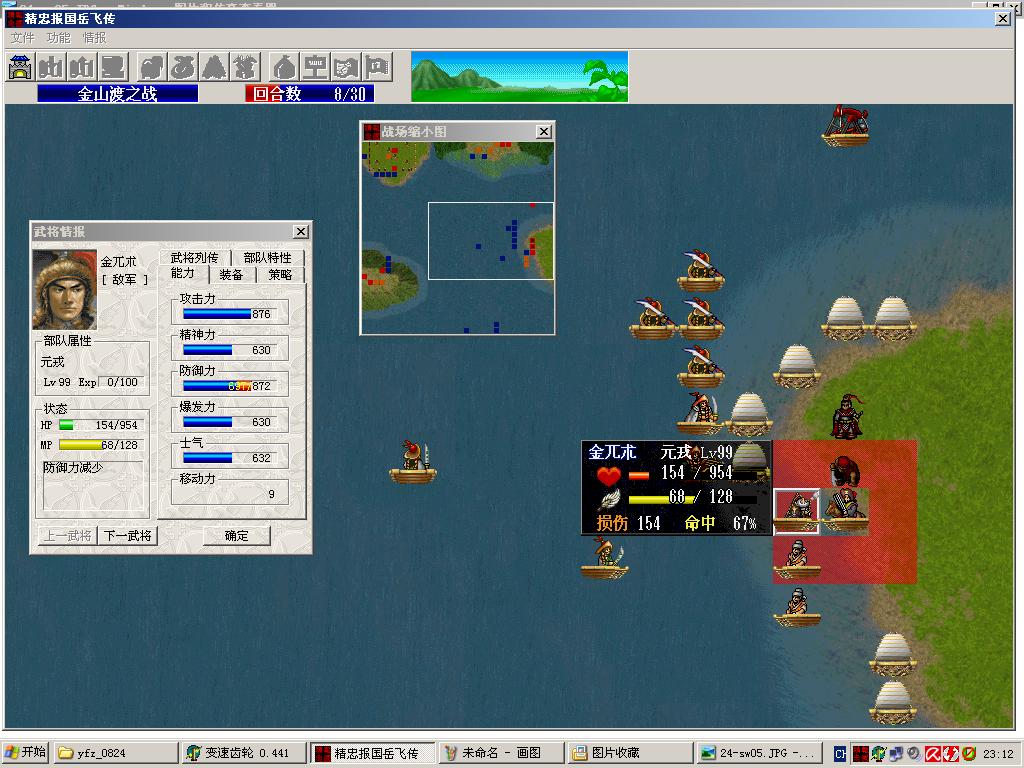Click the 精神力 630 stat bar
The image size is (1024, 768).
[230, 350]
